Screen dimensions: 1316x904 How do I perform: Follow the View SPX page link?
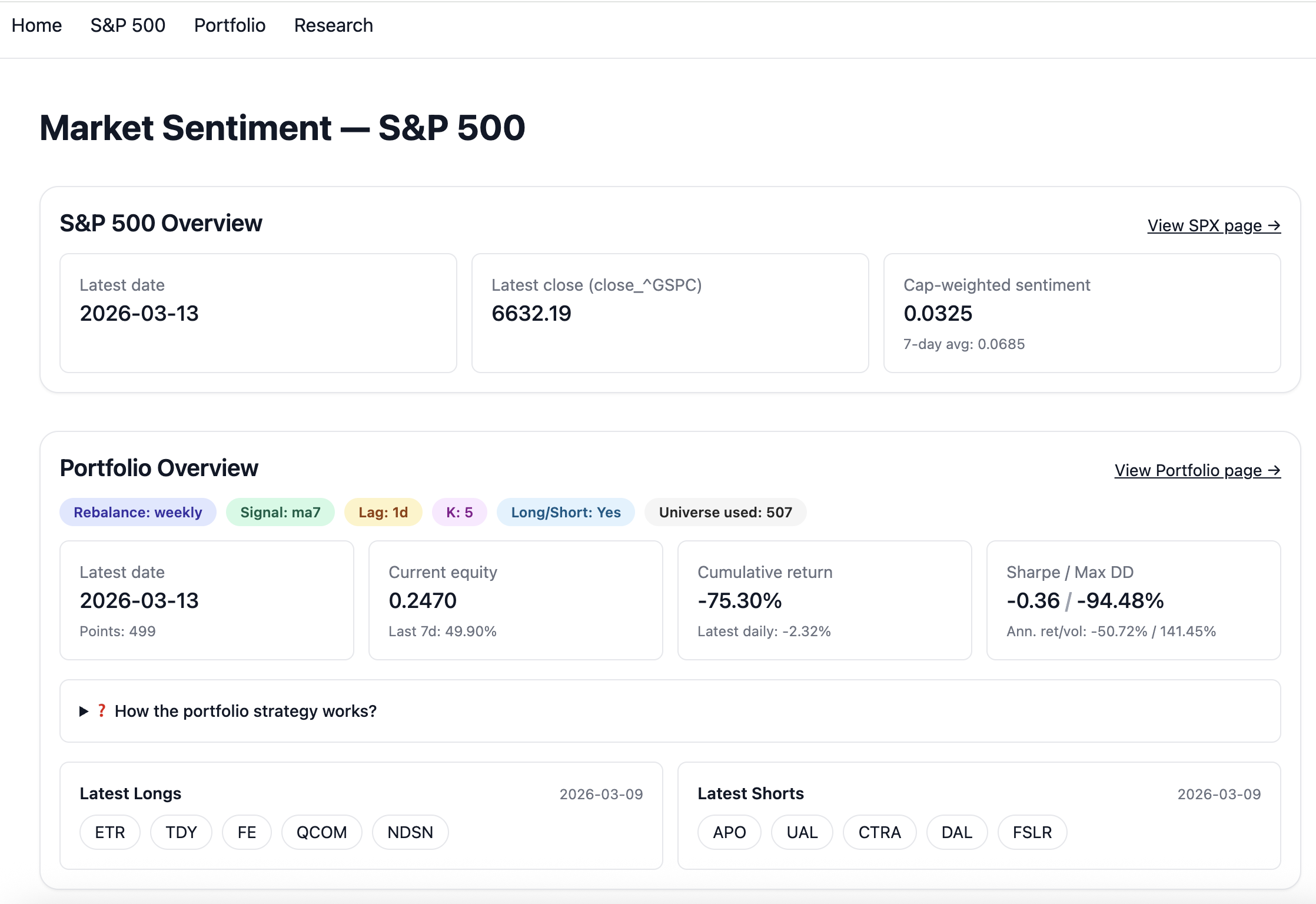[x=1214, y=225]
